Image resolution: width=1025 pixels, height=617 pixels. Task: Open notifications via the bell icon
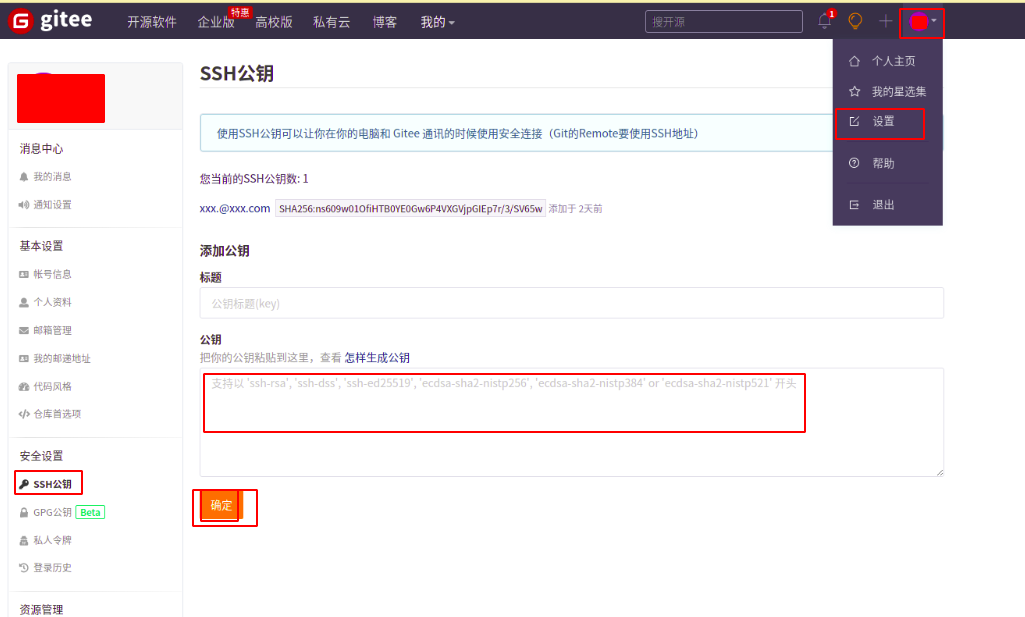[822, 20]
